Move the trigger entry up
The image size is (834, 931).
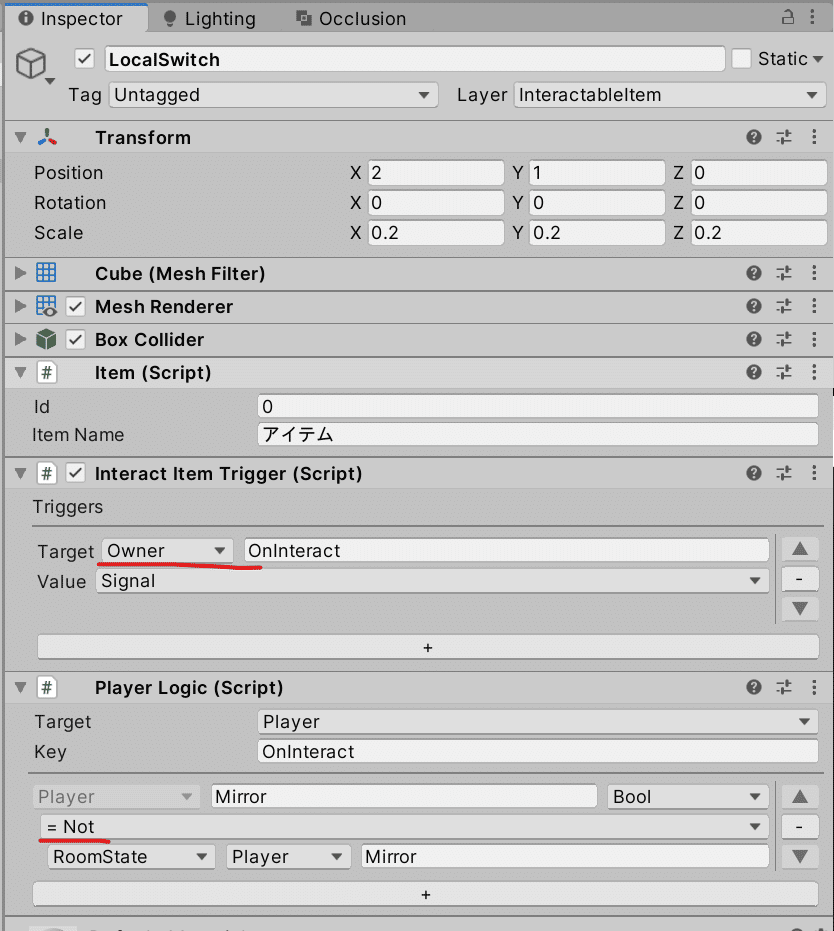coord(800,549)
